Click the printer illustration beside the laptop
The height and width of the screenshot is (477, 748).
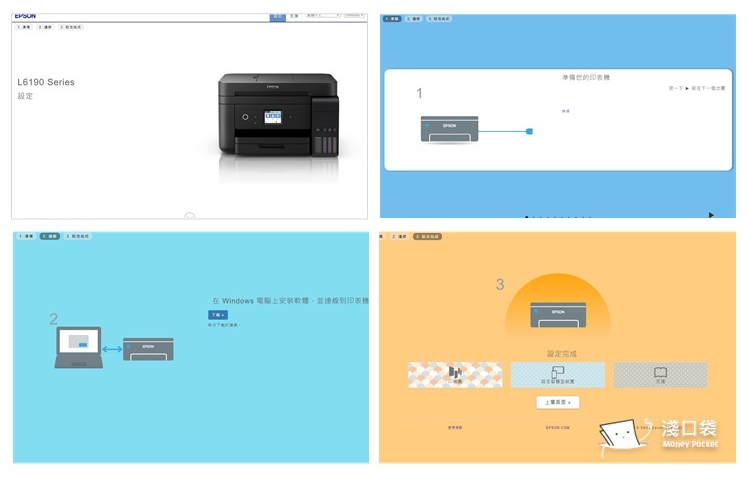148,348
